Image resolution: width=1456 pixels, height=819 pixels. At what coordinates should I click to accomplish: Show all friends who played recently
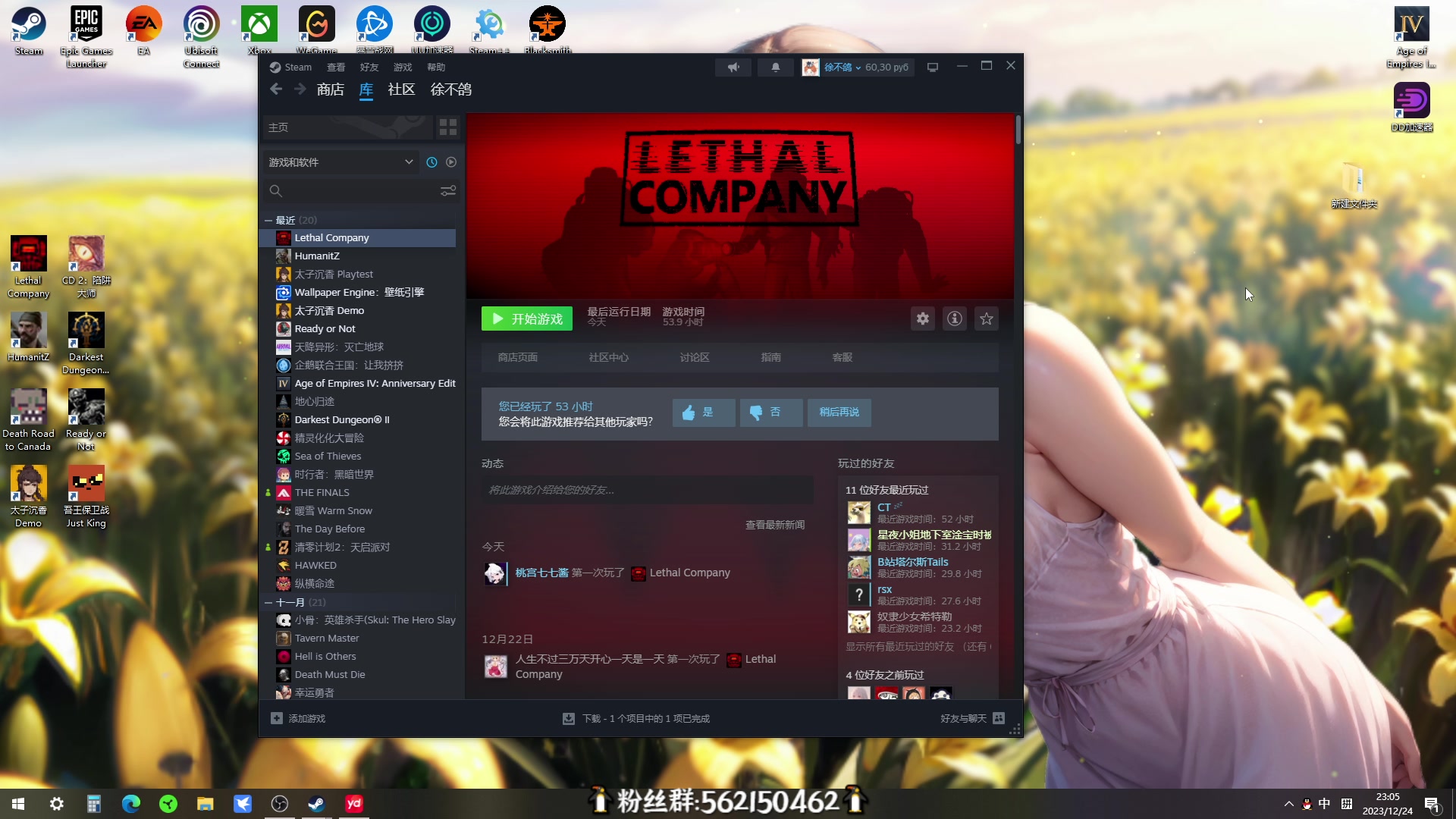coord(918,647)
